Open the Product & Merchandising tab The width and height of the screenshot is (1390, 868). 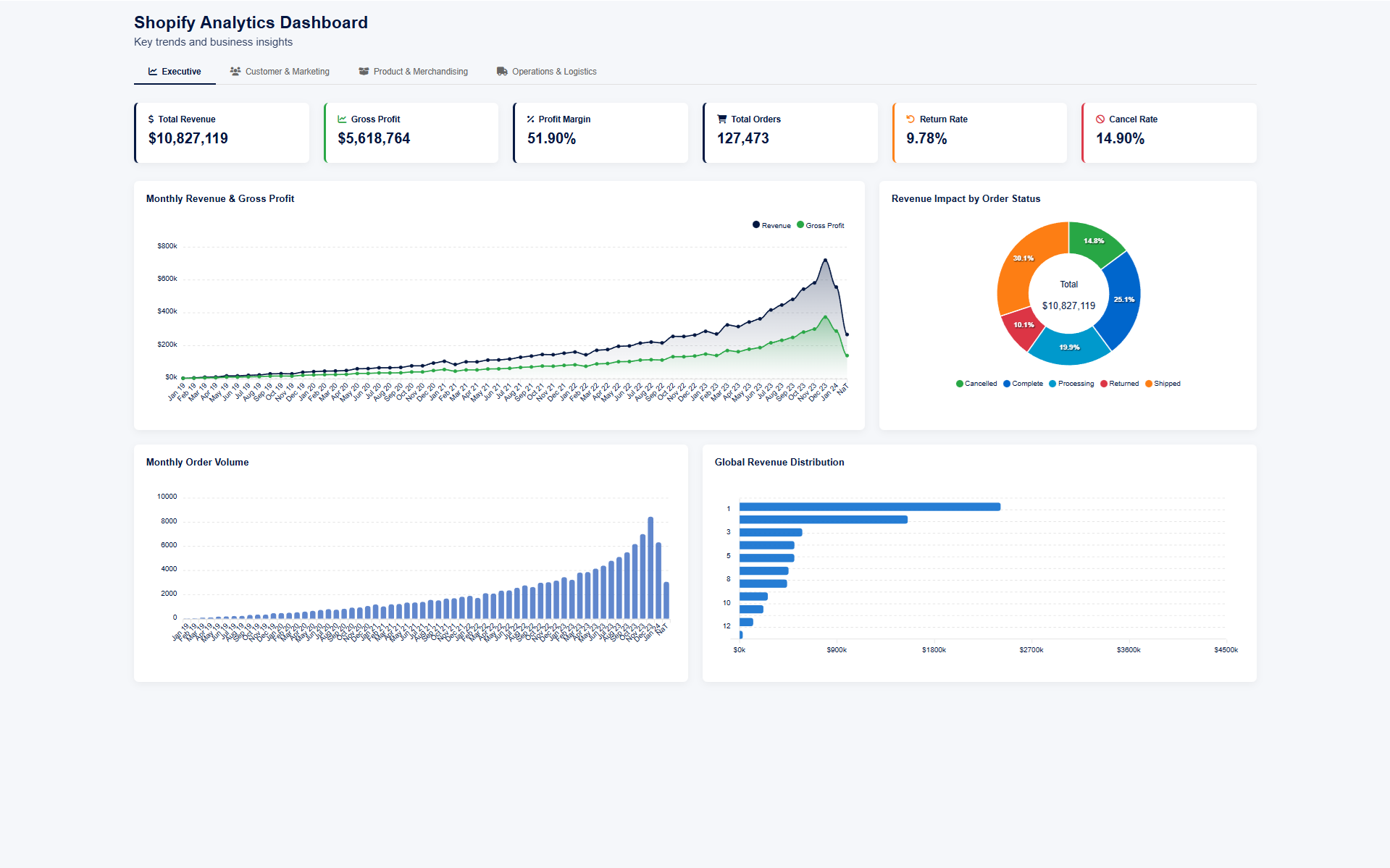tap(413, 71)
